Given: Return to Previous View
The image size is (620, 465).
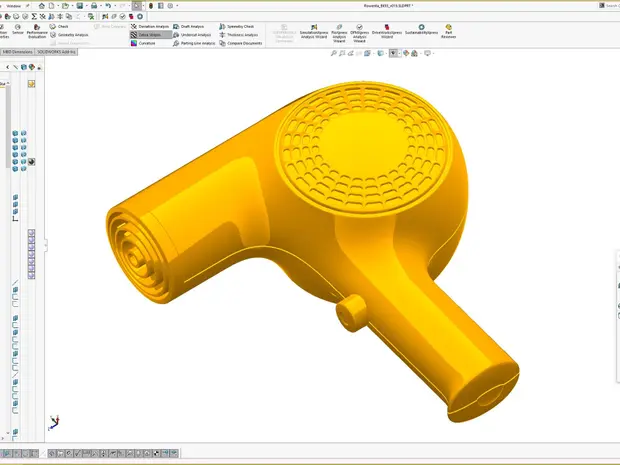Looking at the screenshot, I should click(x=350, y=53).
